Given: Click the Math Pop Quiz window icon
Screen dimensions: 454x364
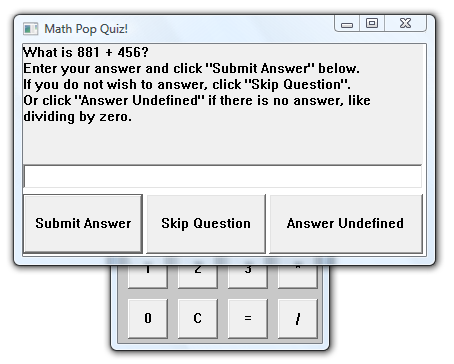Looking at the screenshot, I should point(30,29).
